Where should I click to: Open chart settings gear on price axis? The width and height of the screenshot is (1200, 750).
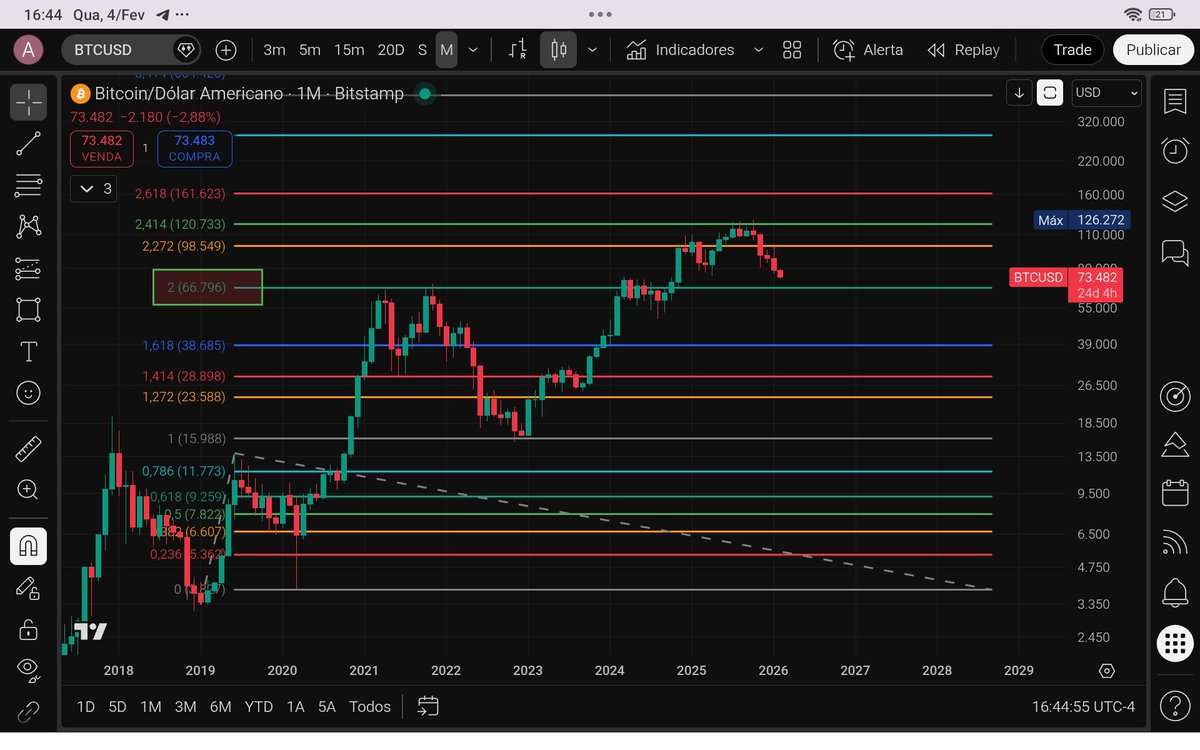pyautogui.click(x=1106, y=670)
